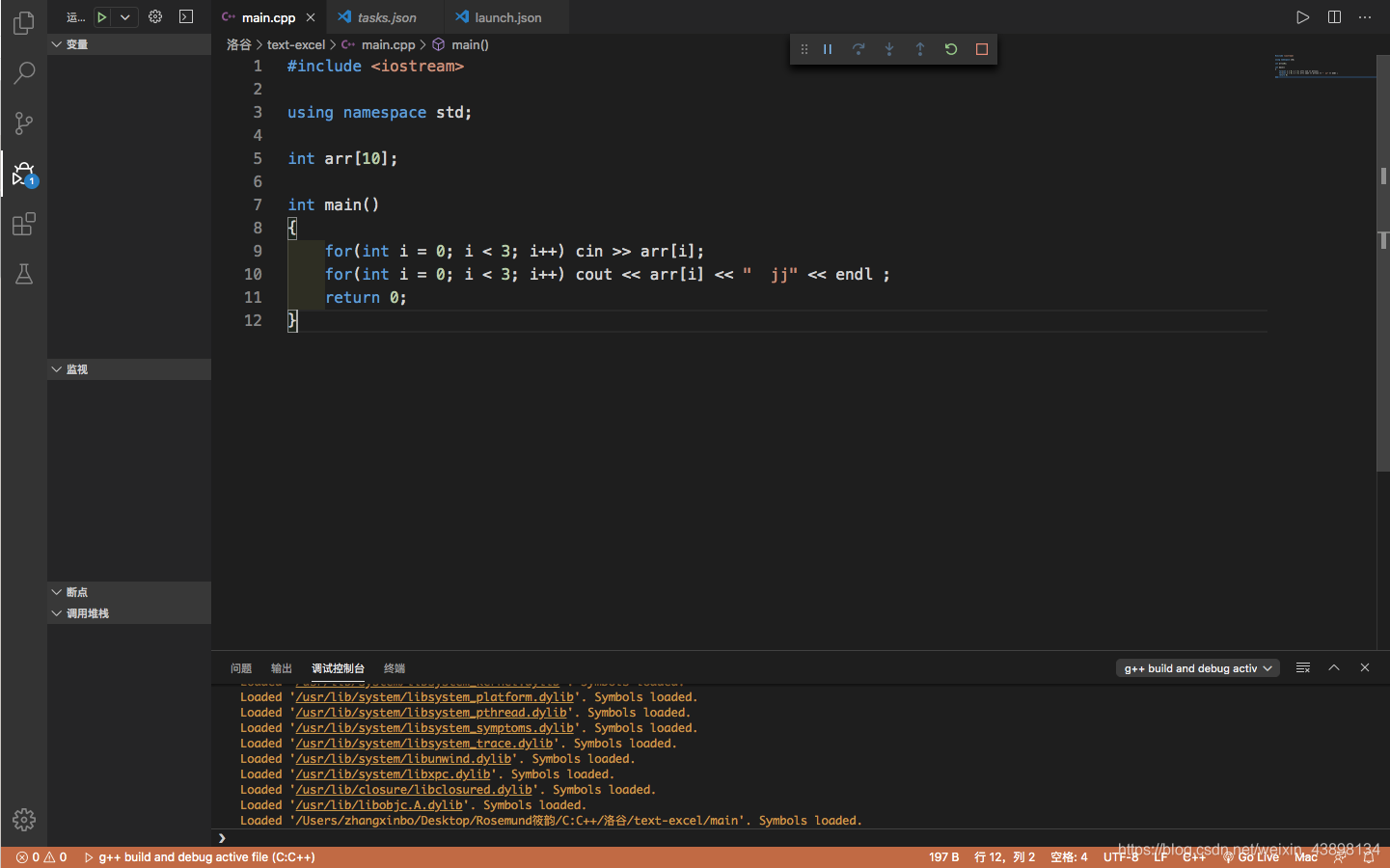Maximize the bottom panel
The image size is (1390, 868).
pyautogui.click(x=1334, y=667)
